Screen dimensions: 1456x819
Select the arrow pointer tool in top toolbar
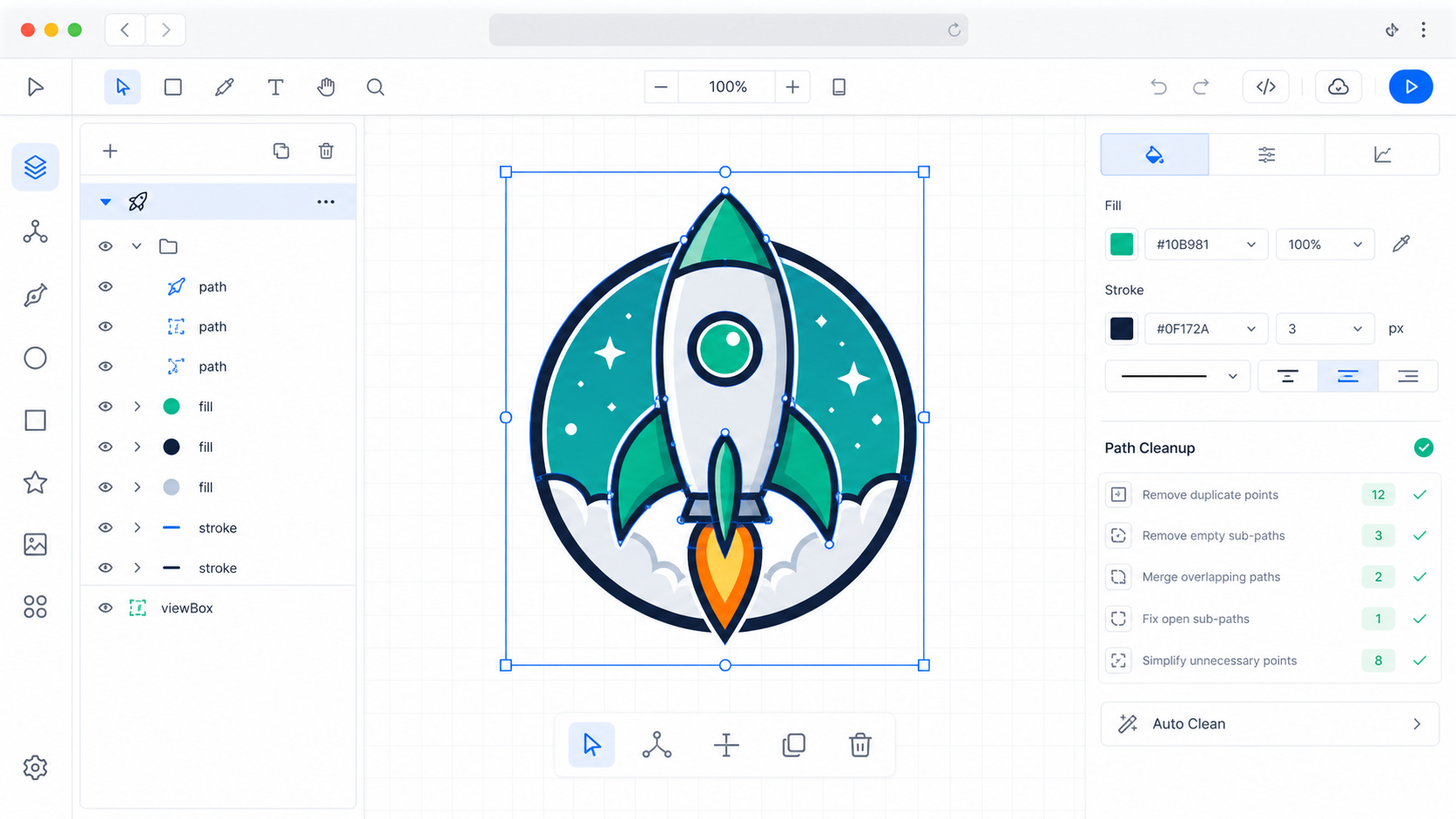pyautogui.click(x=122, y=87)
